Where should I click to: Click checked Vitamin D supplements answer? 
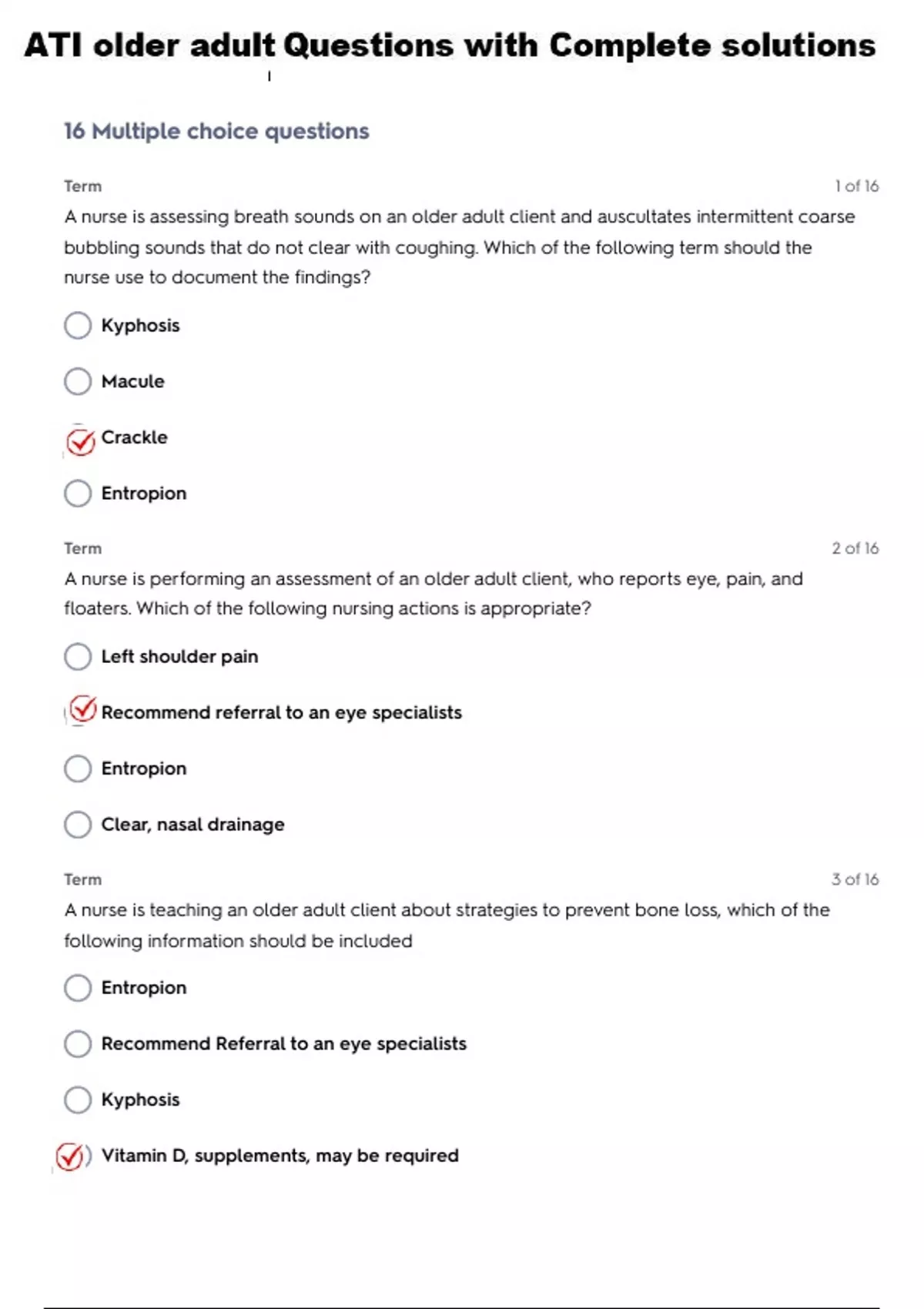point(70,1156)
